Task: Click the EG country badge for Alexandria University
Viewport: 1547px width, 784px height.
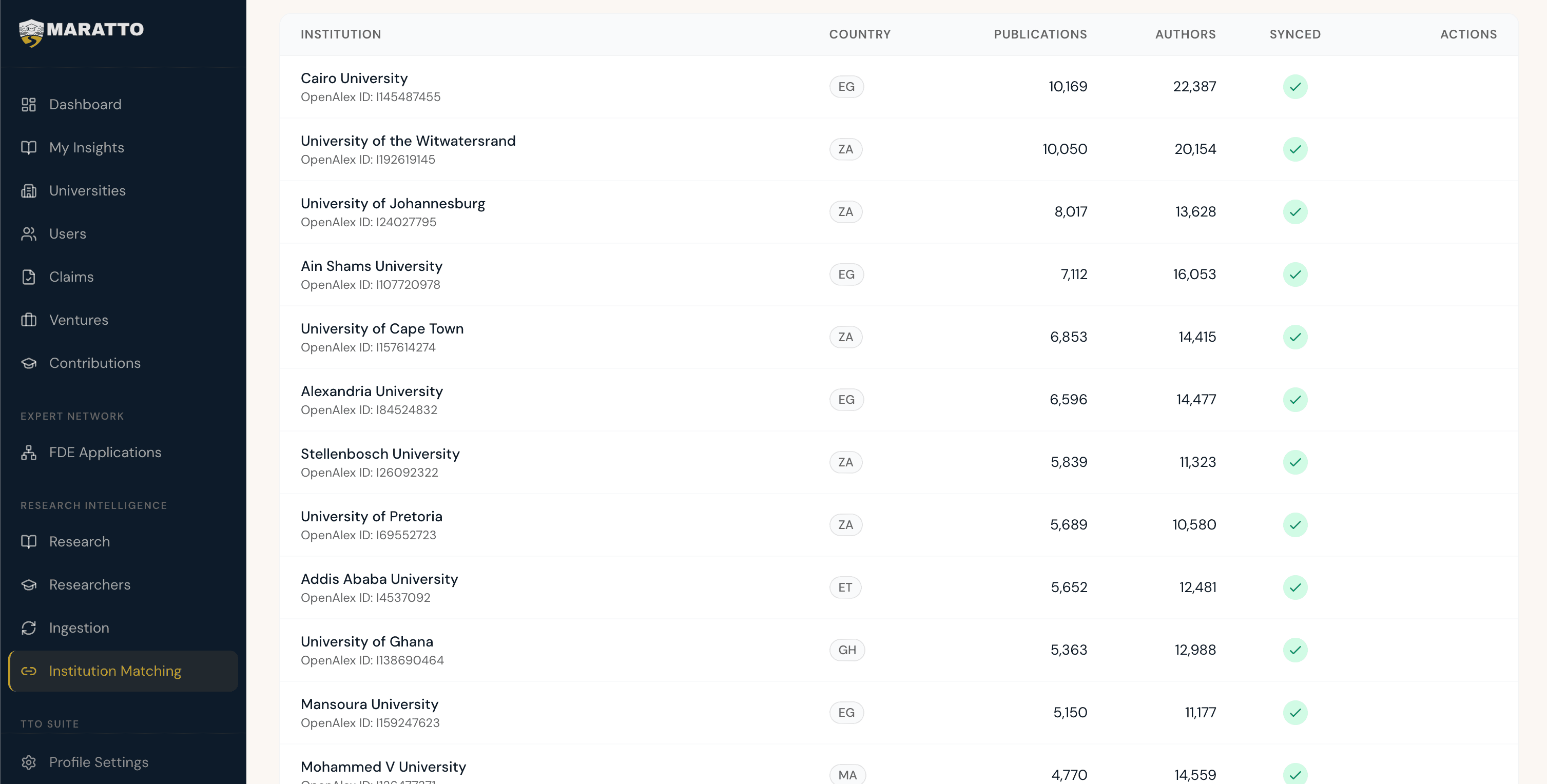Action: click(x=846, y=399)
